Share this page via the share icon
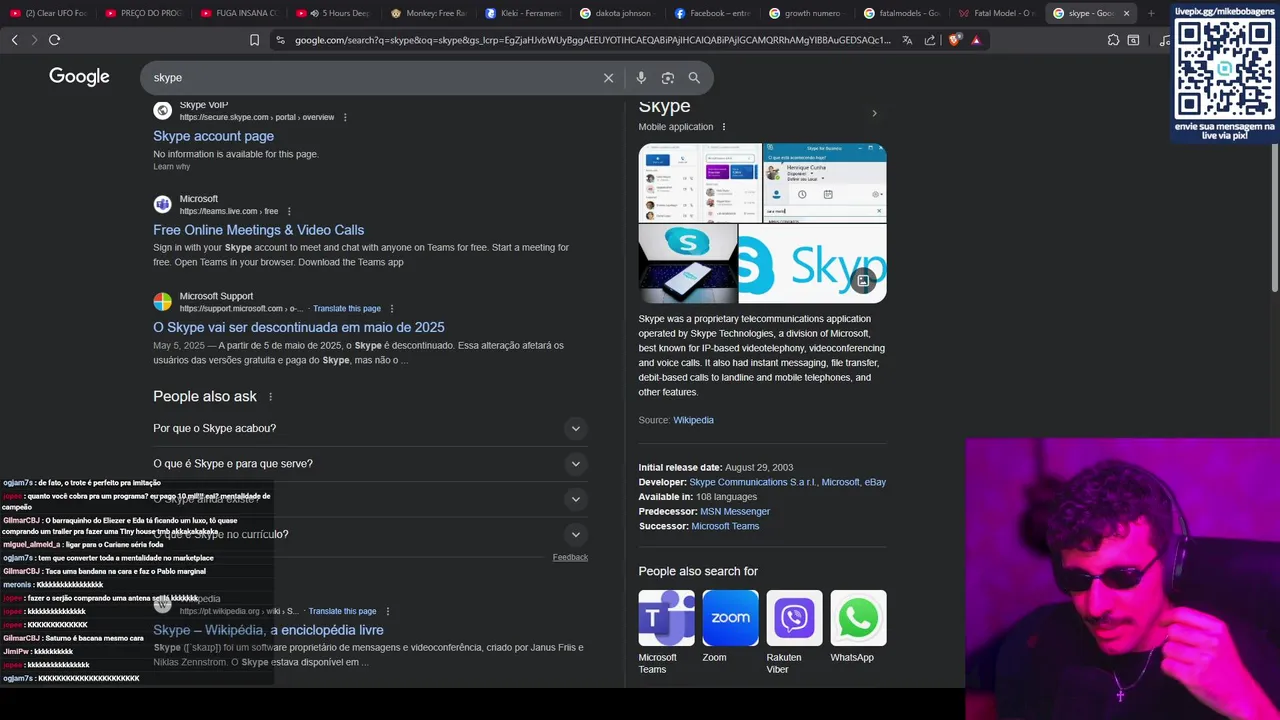This screenshot has height=720, width=1280. pos(930,40)
